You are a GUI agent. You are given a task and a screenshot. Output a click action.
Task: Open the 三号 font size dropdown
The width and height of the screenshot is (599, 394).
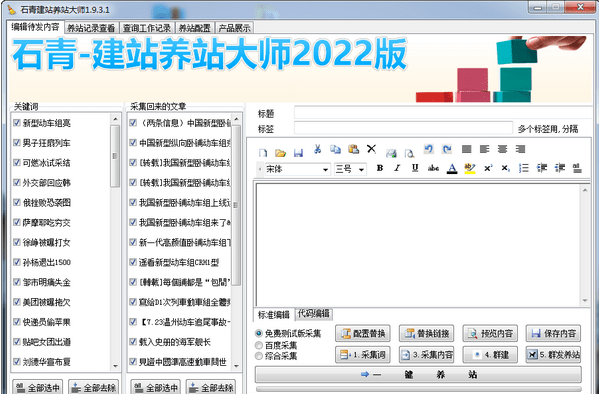(361, 169)
